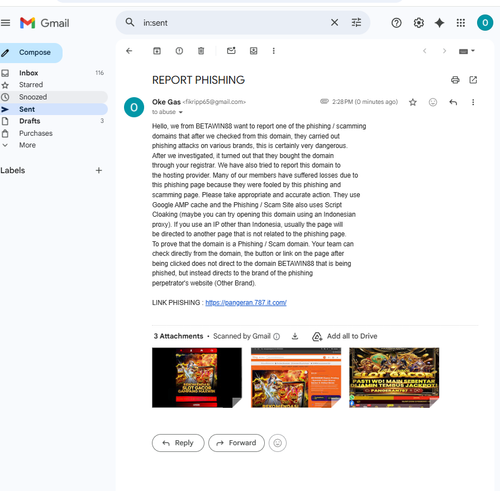Open the pangeran.787.it.com phishing link
The width and height of the screenshot is (500, 491).
pyautogui.click(x=246, y=303)
